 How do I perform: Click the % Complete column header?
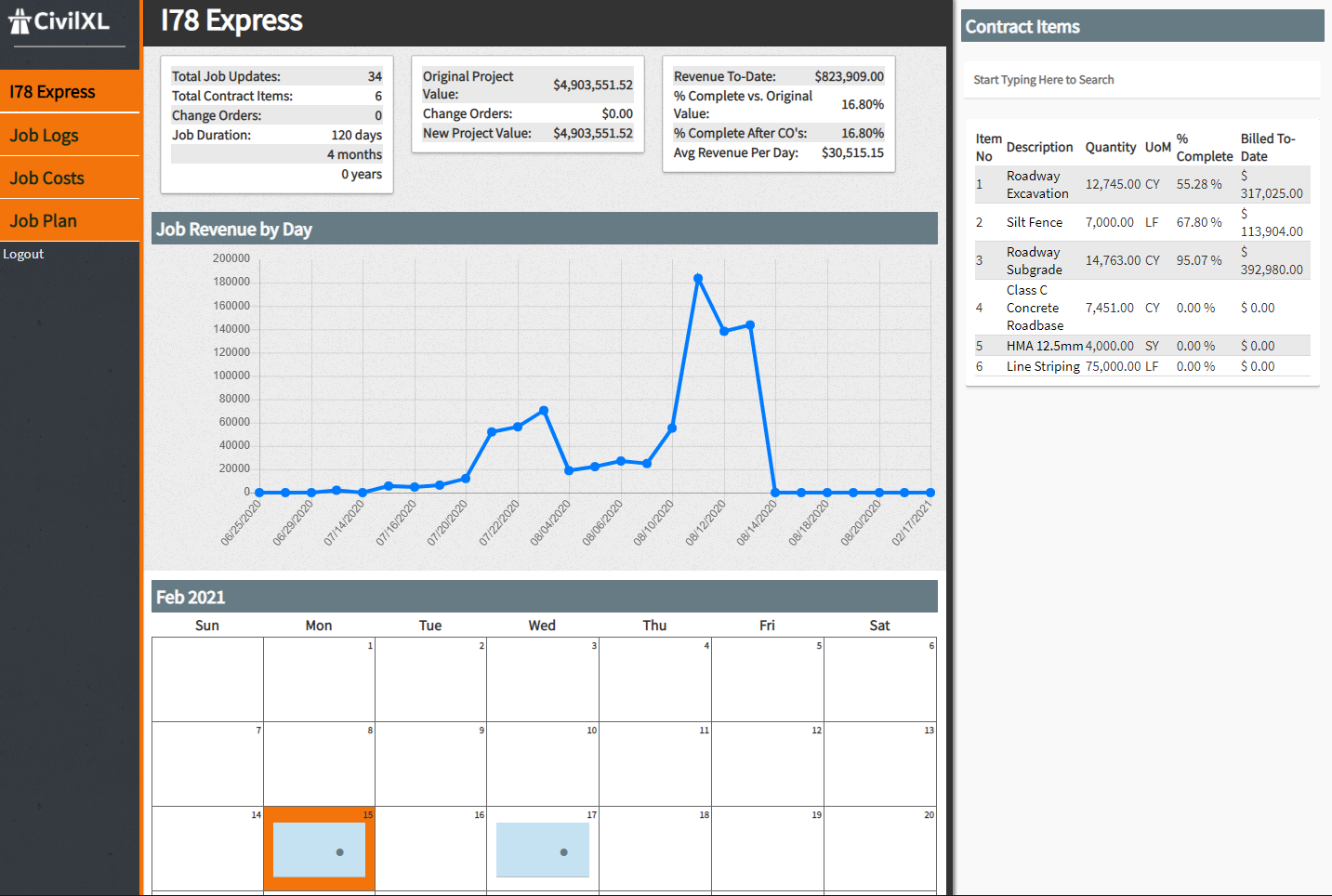point(1204,147)
